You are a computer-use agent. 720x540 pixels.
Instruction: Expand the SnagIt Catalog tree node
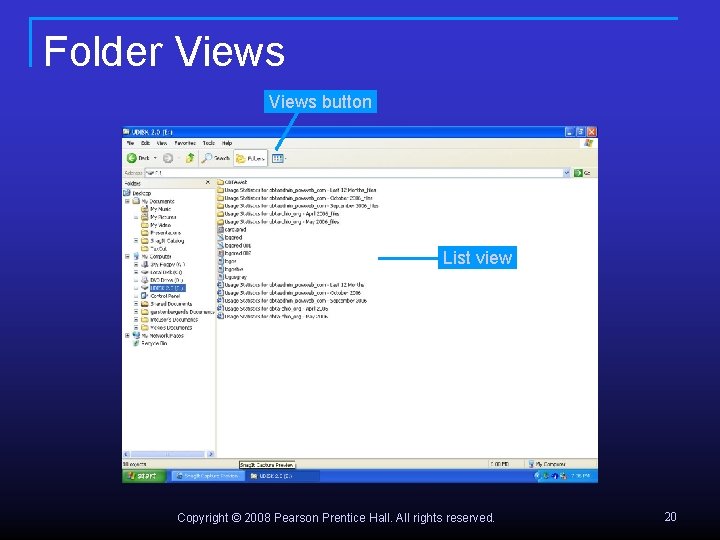[136, 241]
